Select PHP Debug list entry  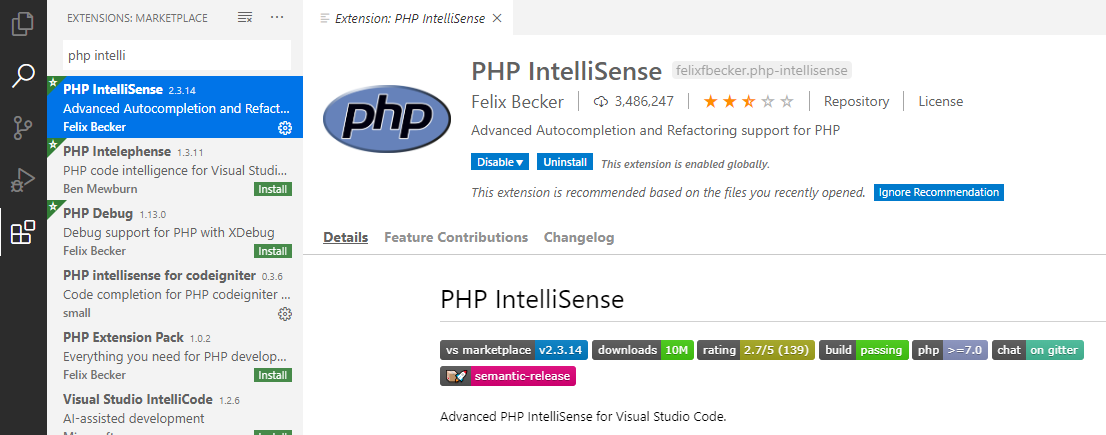click(175, 231)
